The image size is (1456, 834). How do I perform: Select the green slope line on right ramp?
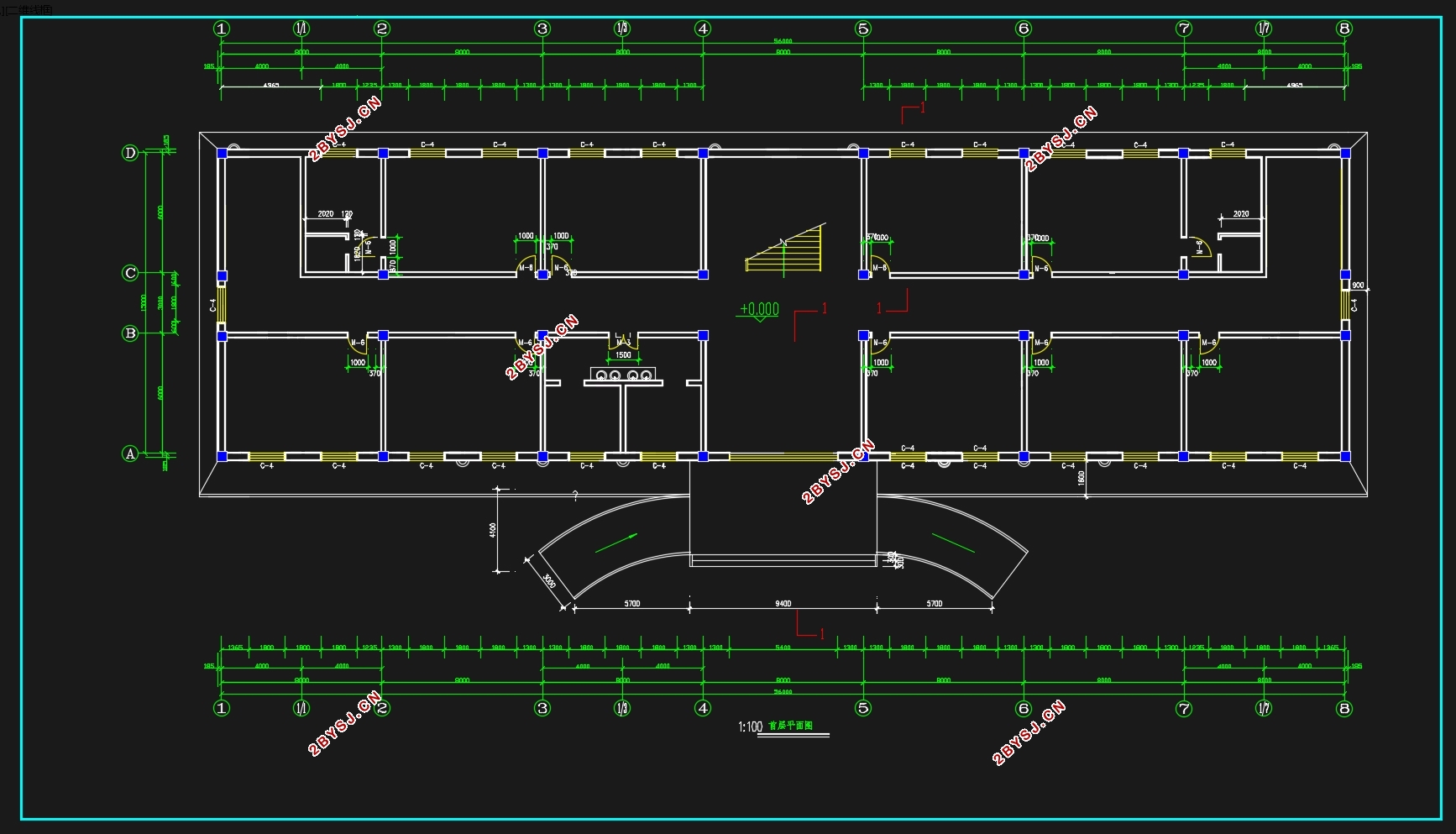tap(953, 543)
